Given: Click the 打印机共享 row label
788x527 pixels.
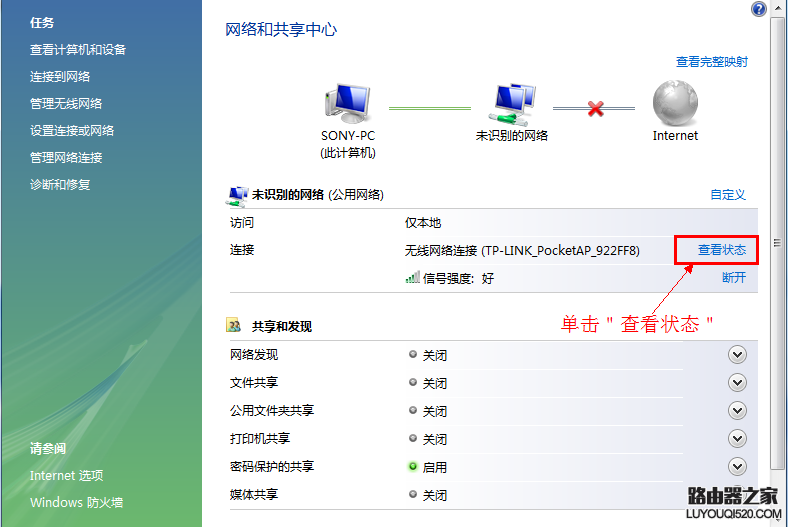Looking at the screenshot, I should coord(260,439).
